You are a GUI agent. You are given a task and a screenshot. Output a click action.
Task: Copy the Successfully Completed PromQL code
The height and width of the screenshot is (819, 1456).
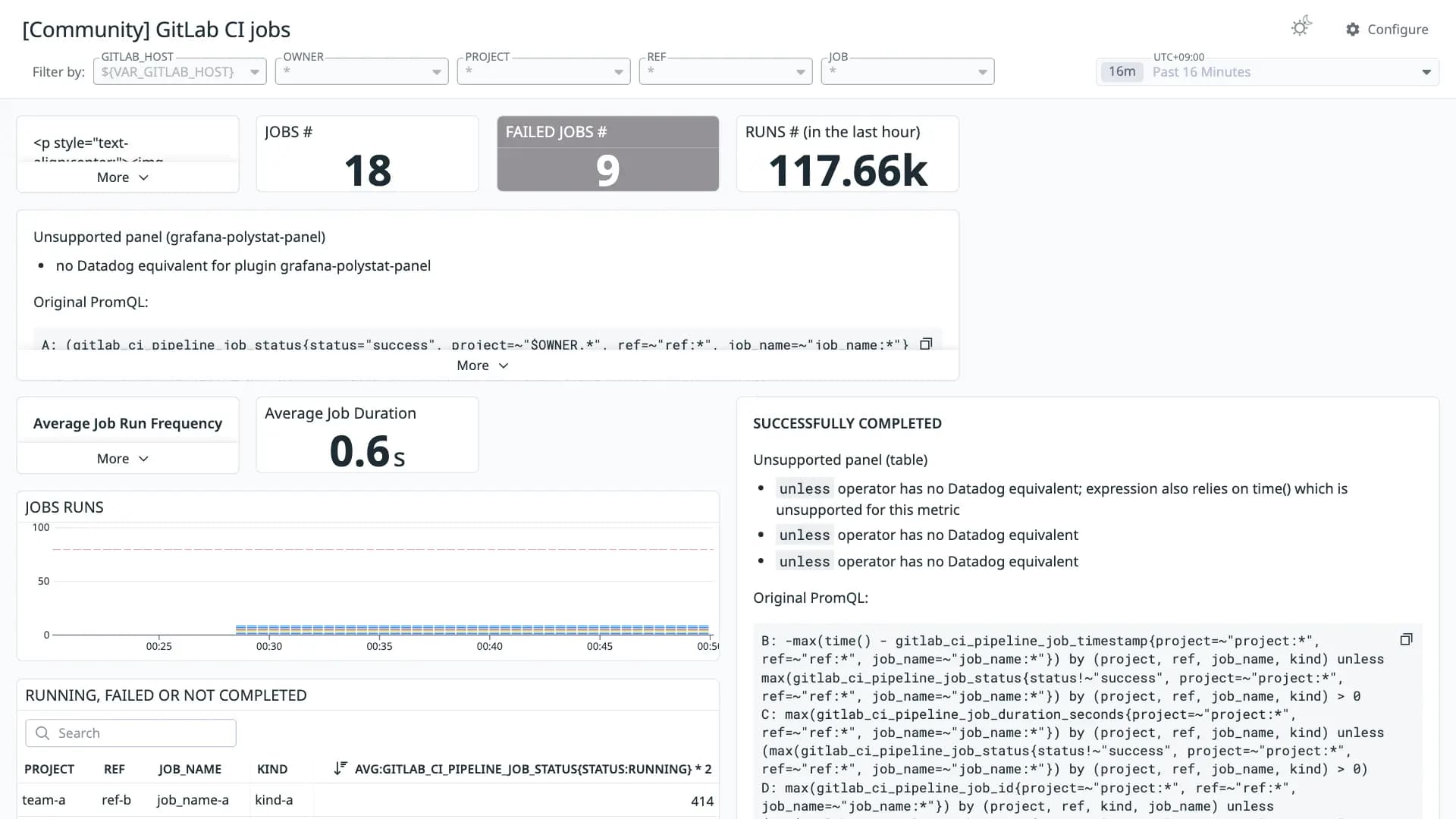click(x=1406, y=639)
